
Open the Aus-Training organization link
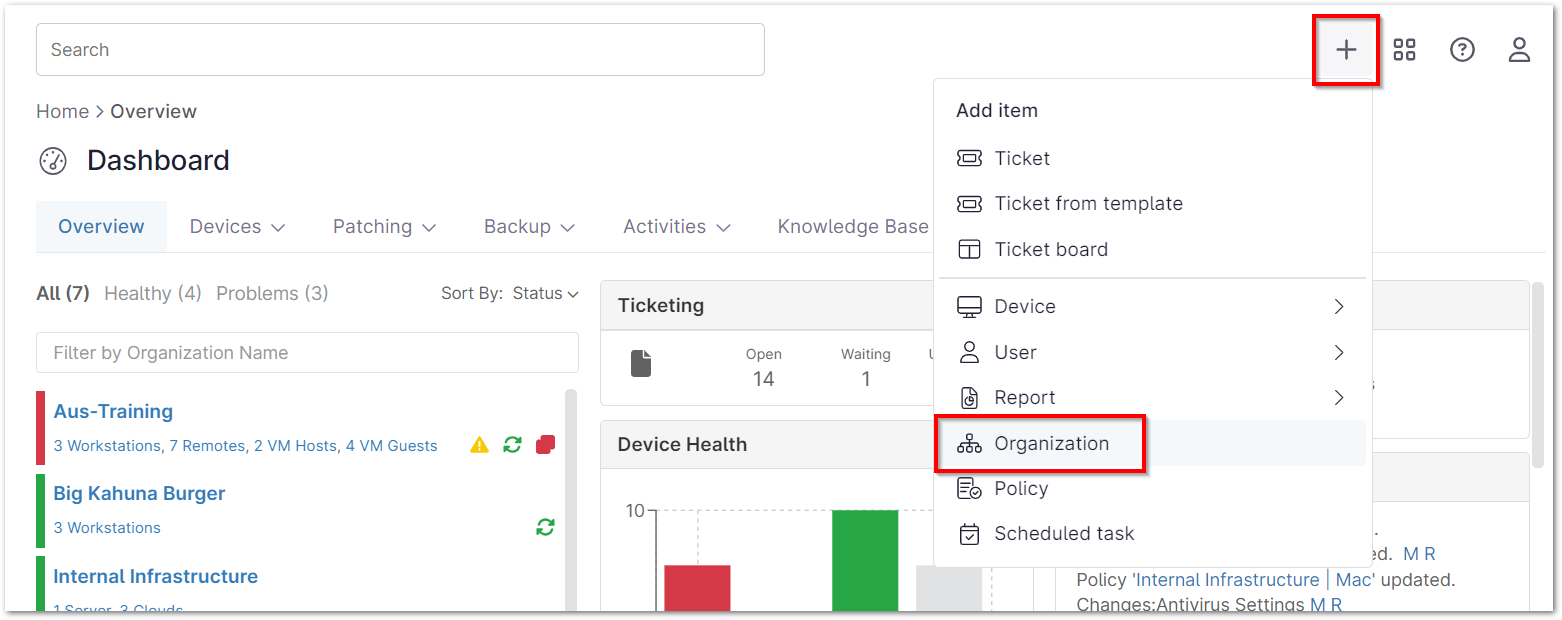coord(112,411)
